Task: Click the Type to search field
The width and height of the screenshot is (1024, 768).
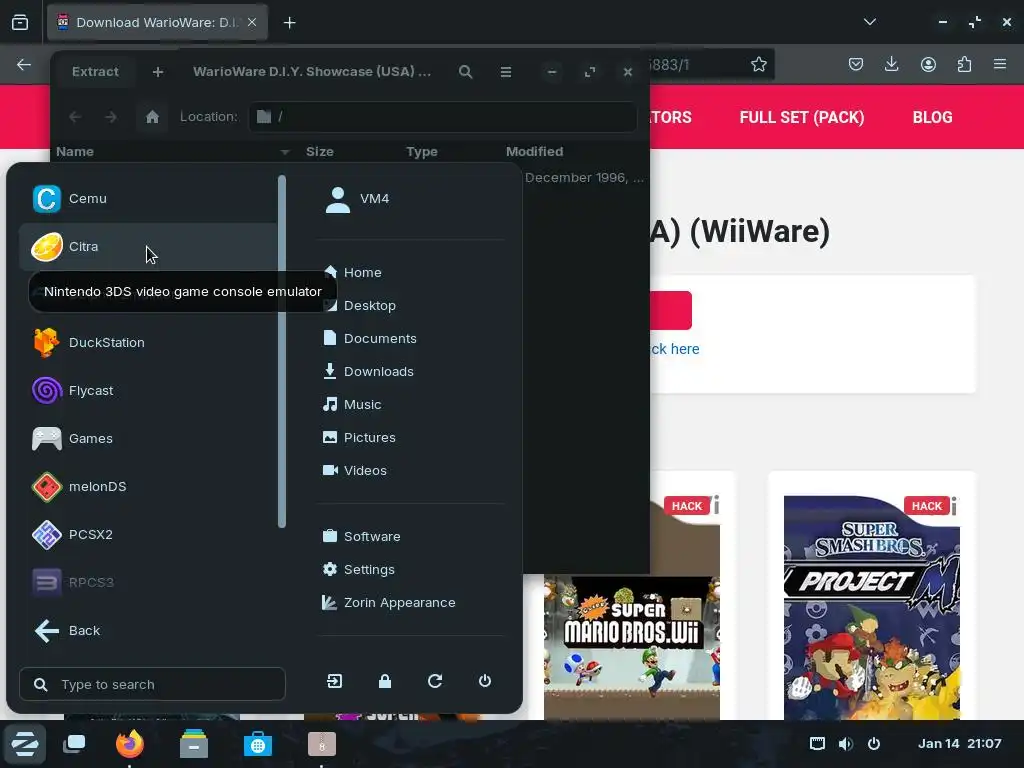Action: [x=152, y=684]
